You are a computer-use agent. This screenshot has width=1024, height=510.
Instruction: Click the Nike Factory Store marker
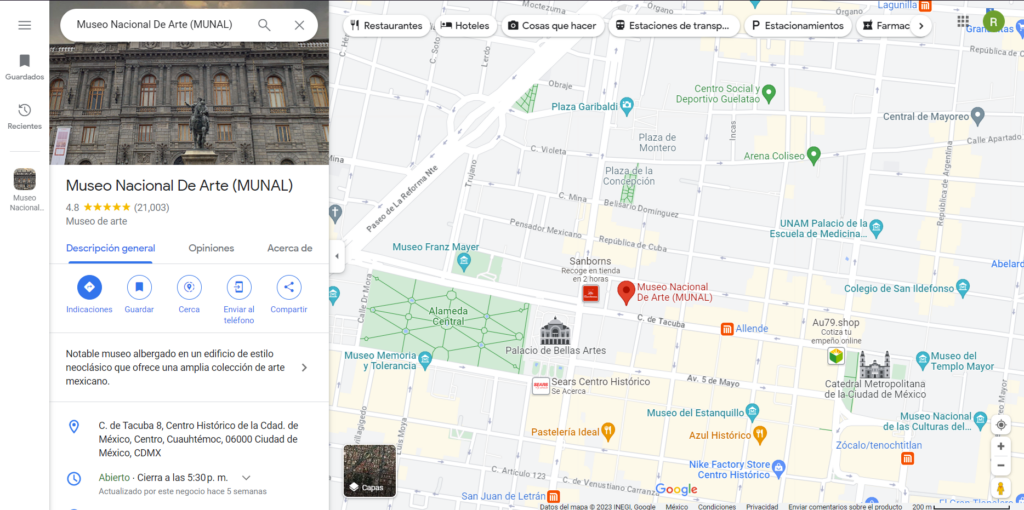778,468
